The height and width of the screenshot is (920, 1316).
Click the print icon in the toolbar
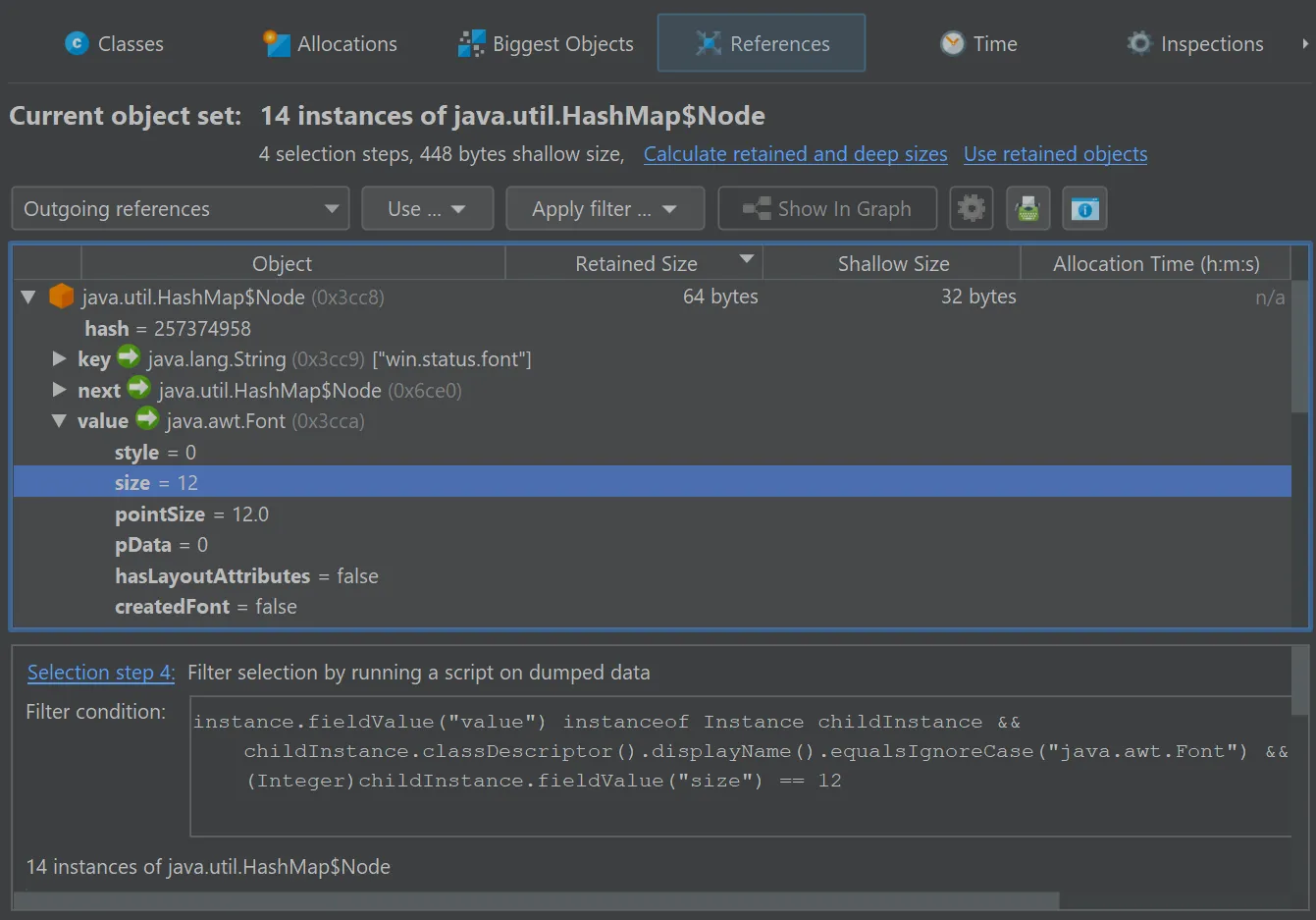1027,209
